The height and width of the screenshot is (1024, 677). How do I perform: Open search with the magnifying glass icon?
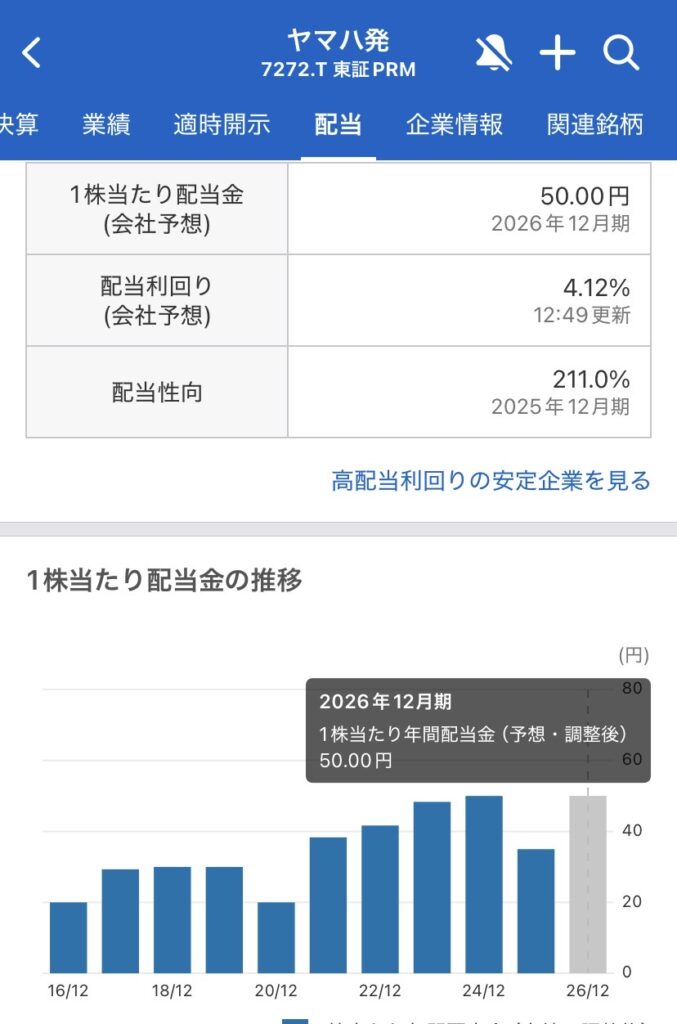coord(621,53)
